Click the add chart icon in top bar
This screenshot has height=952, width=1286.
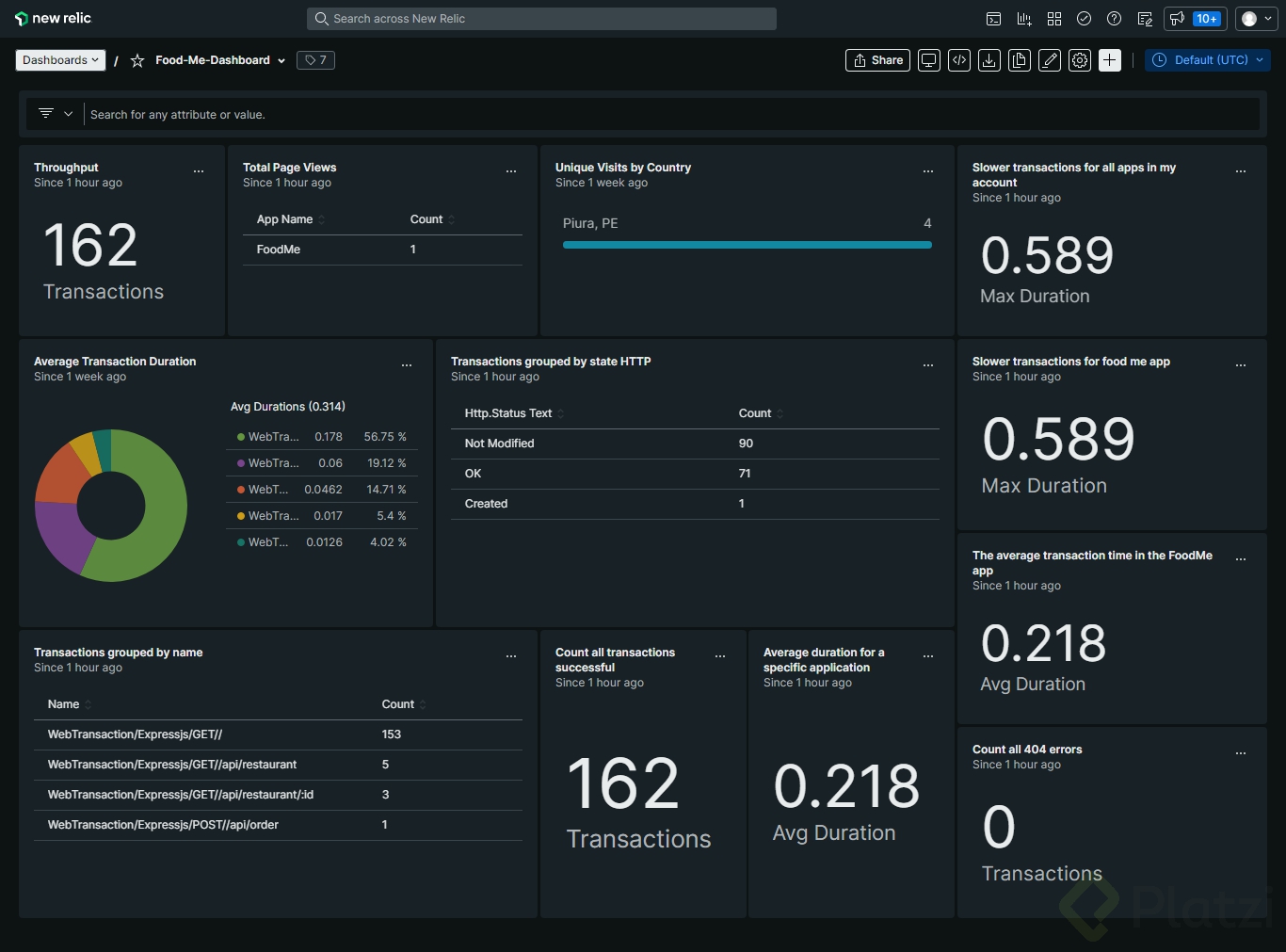[1024, 19]
